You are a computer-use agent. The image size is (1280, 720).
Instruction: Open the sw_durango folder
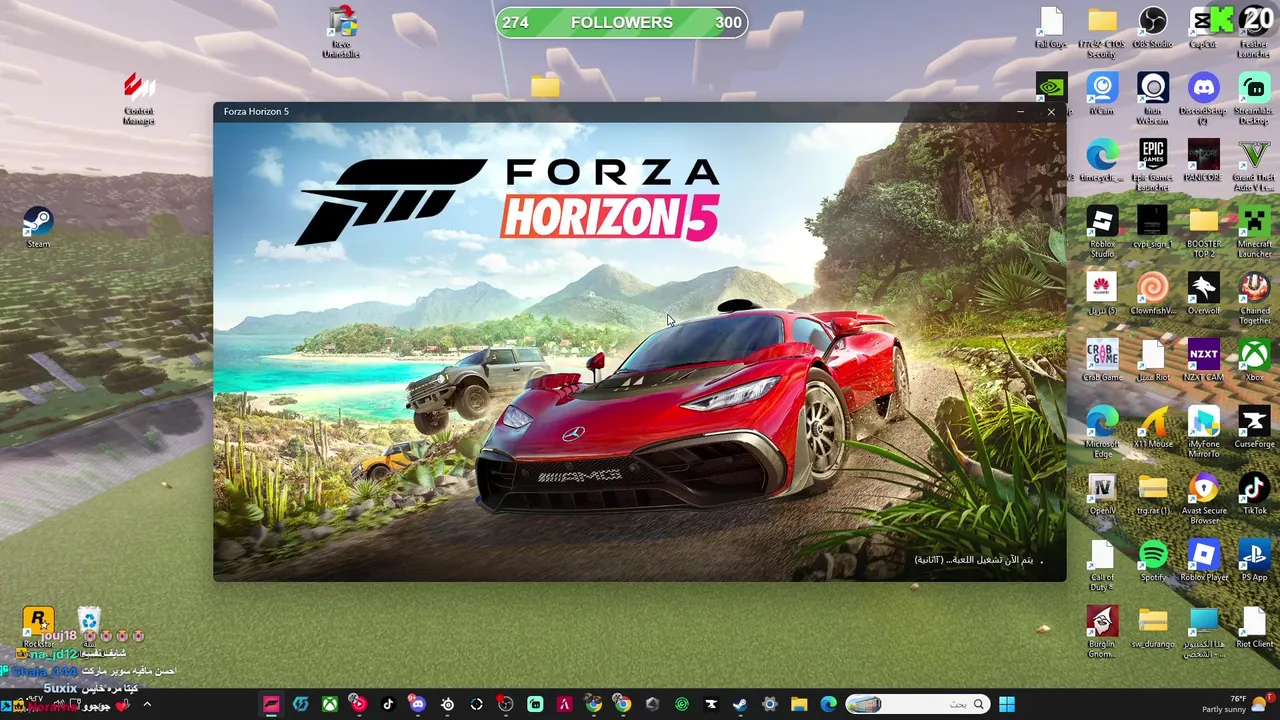(x=1152, y=628)
